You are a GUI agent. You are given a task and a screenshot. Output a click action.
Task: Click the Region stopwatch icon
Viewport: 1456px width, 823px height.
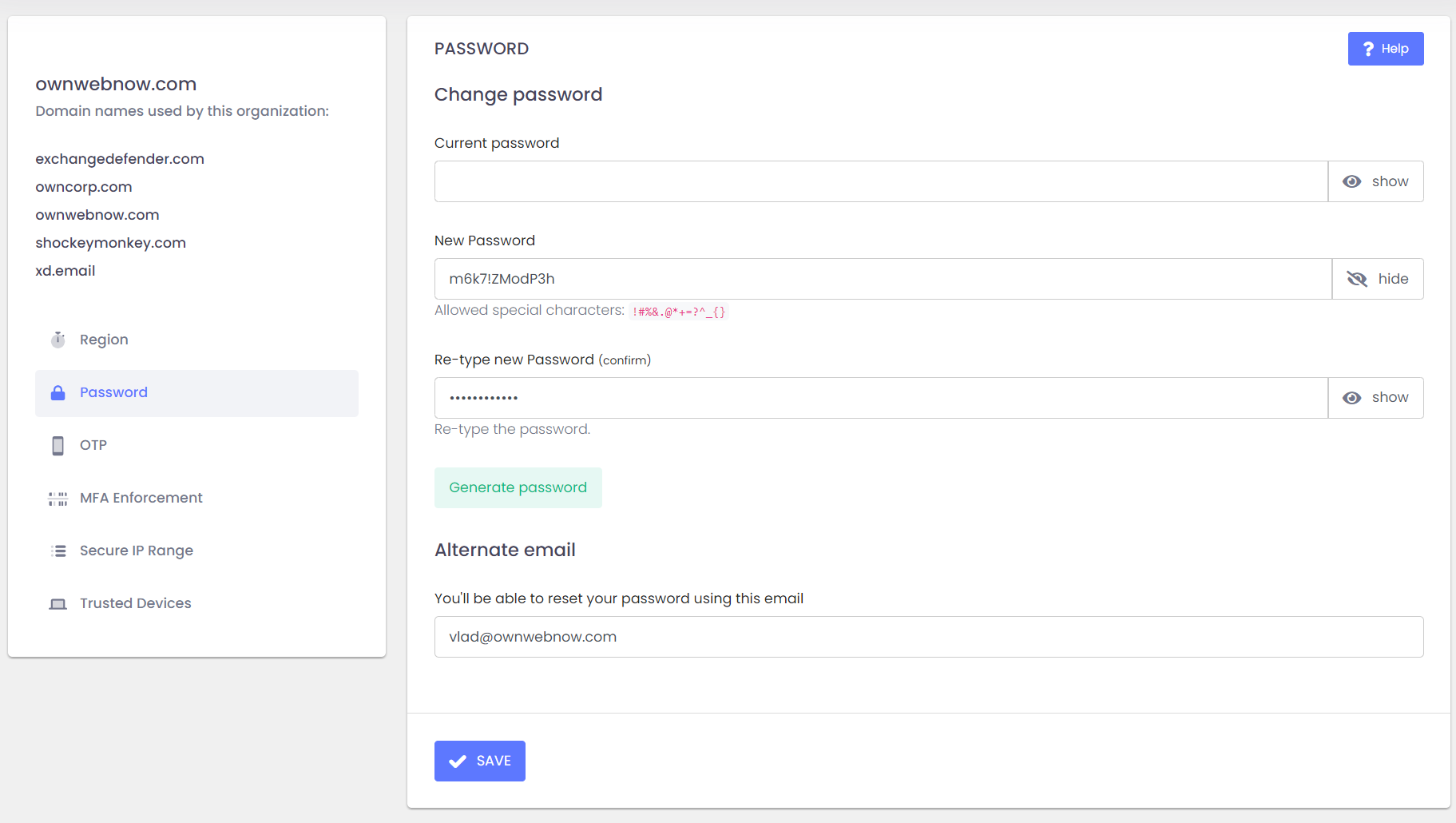pyautogui.click(x=58, y=340)
